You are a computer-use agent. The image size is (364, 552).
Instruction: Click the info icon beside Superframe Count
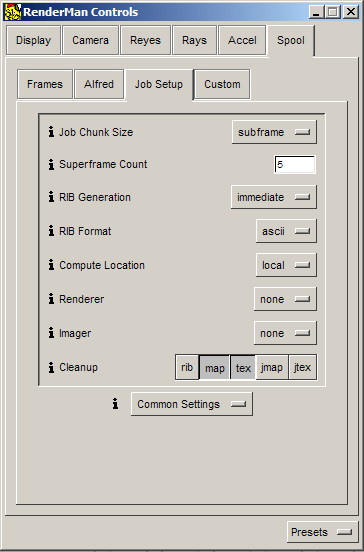coord(51,164)
